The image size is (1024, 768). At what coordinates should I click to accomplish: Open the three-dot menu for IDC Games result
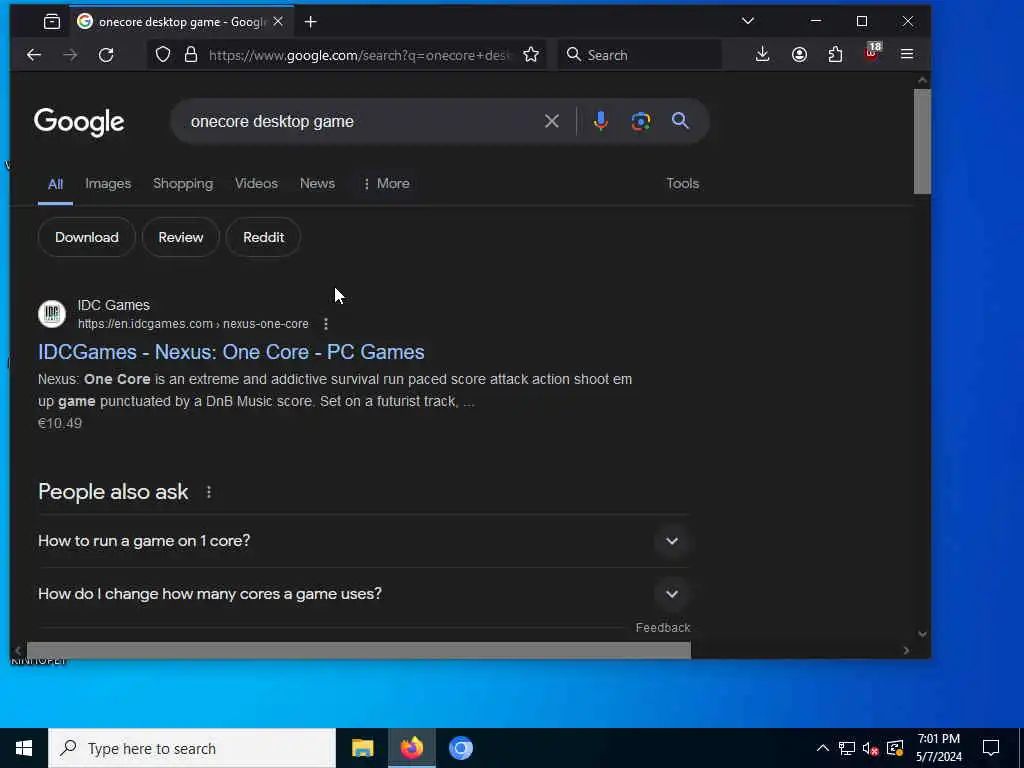coord(326,324)
